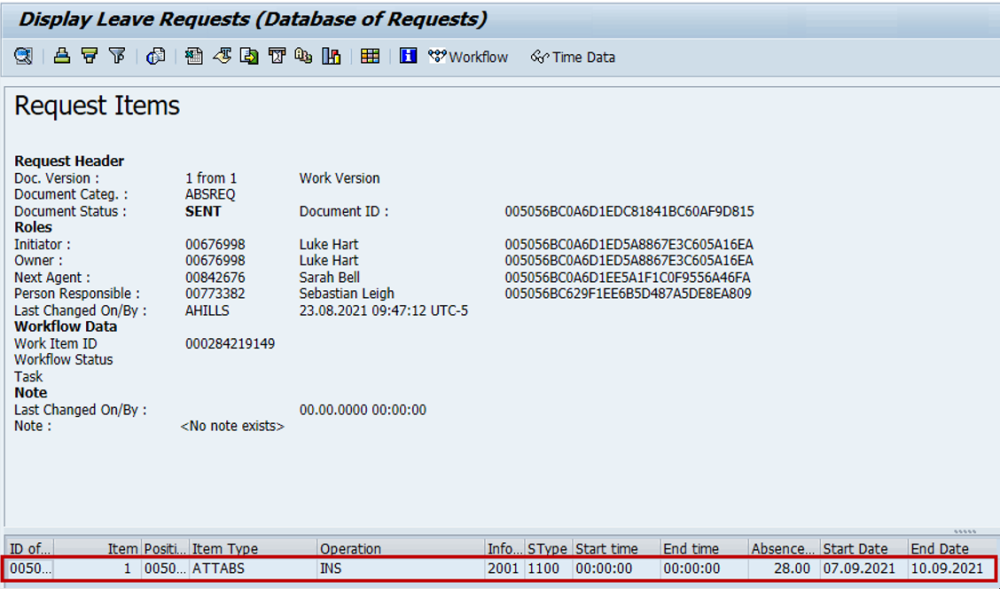Show the blue Information icon

[x=408, y=56]
